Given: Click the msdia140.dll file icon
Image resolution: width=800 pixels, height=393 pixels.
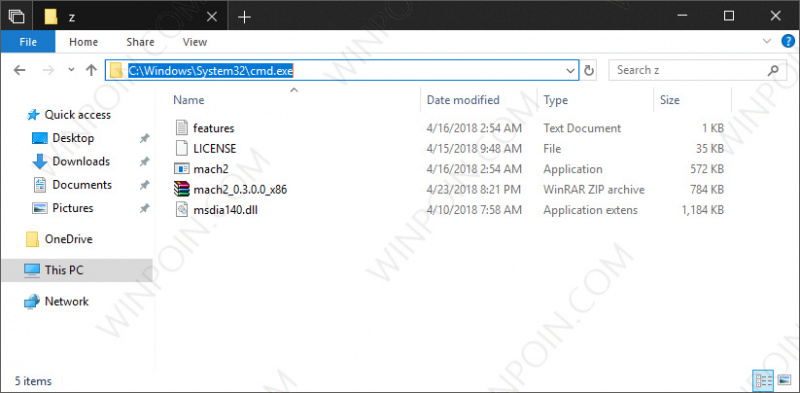Looking at the screenshot, I should tap(182, 210).
